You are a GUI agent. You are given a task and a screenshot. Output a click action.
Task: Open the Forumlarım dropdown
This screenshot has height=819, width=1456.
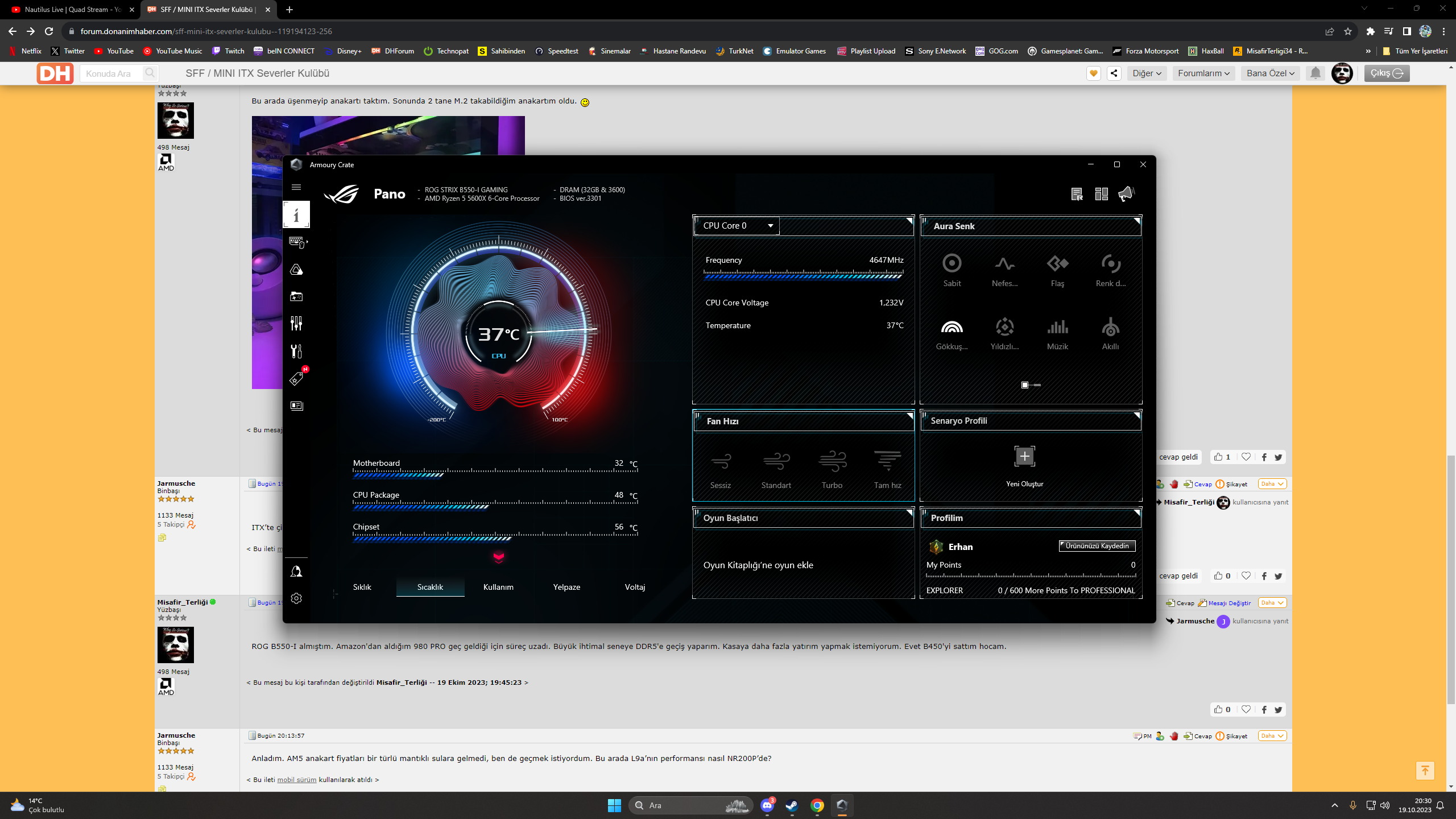pyautogui.click(x=1203, y=73)
